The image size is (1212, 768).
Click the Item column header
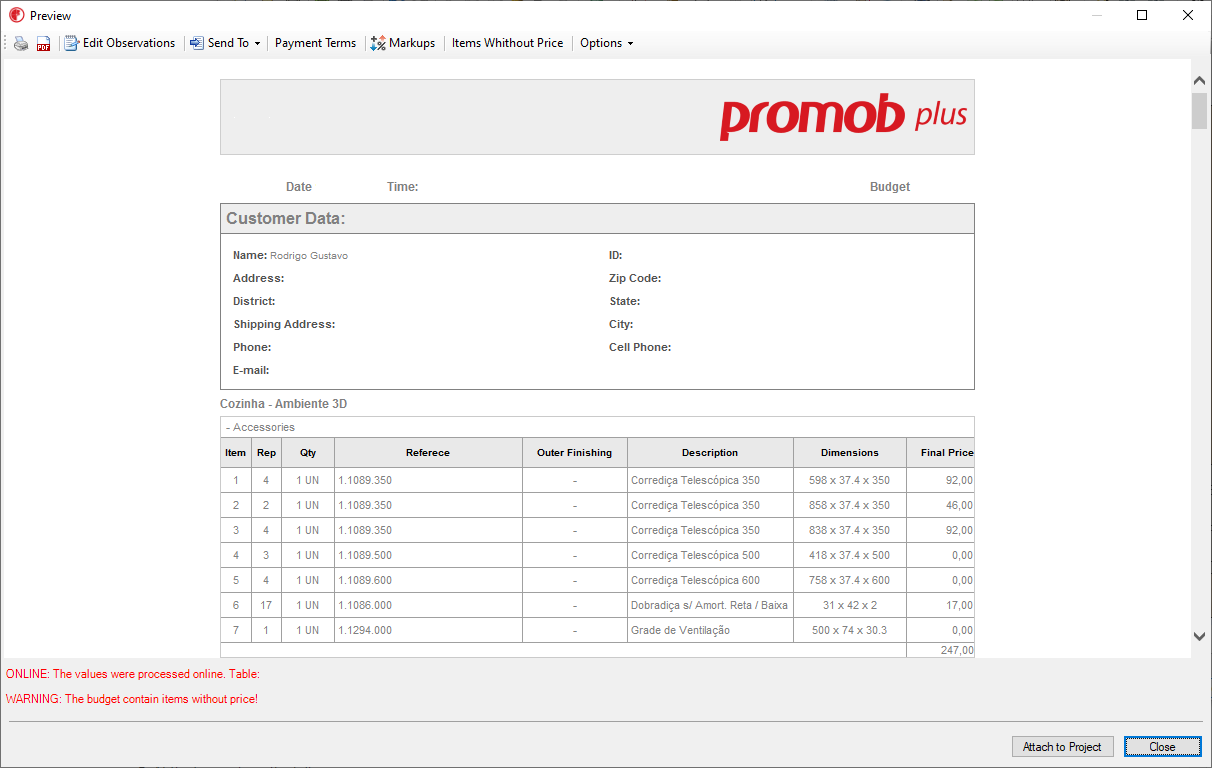[236, 452]
